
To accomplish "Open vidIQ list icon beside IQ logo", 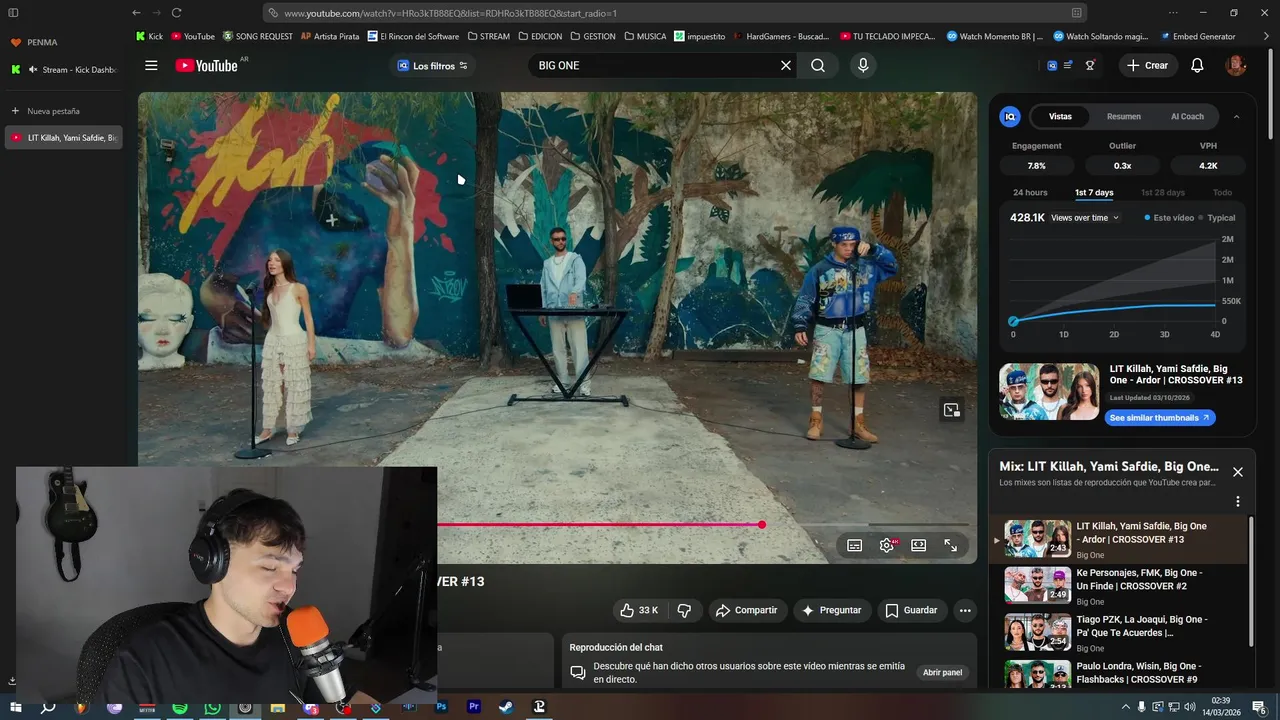I will pos(1067,65).
